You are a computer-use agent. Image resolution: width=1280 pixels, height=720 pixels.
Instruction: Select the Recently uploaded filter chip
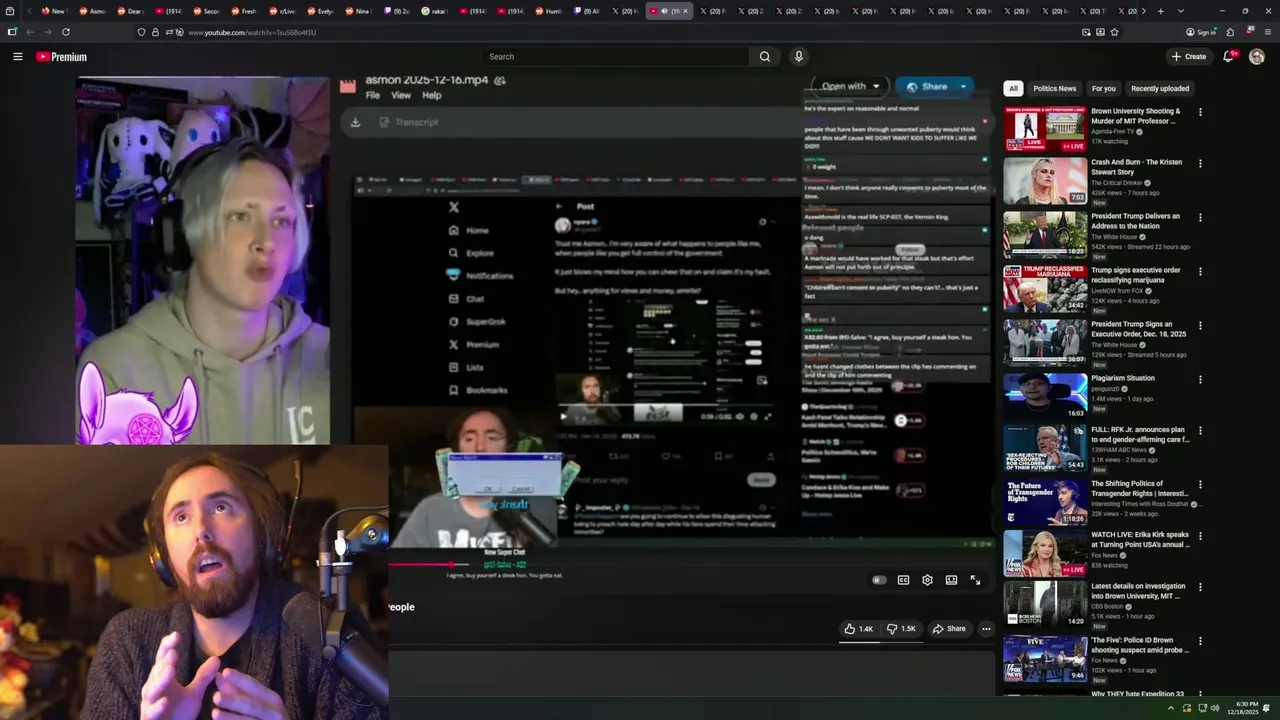pyautogui.click(x=1160, y=88)
